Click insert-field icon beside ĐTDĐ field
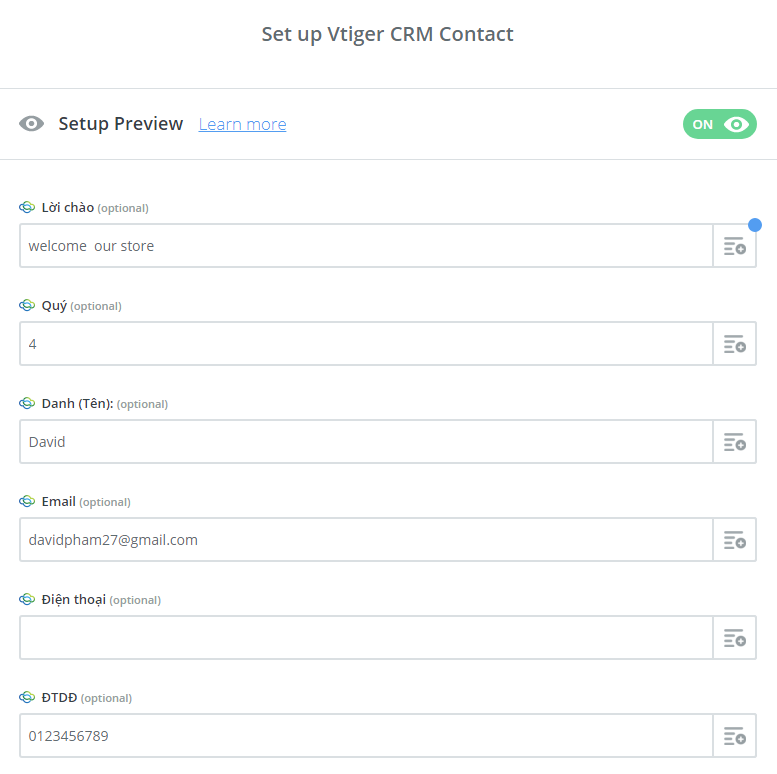777x774 pixels. coord(735,736)
